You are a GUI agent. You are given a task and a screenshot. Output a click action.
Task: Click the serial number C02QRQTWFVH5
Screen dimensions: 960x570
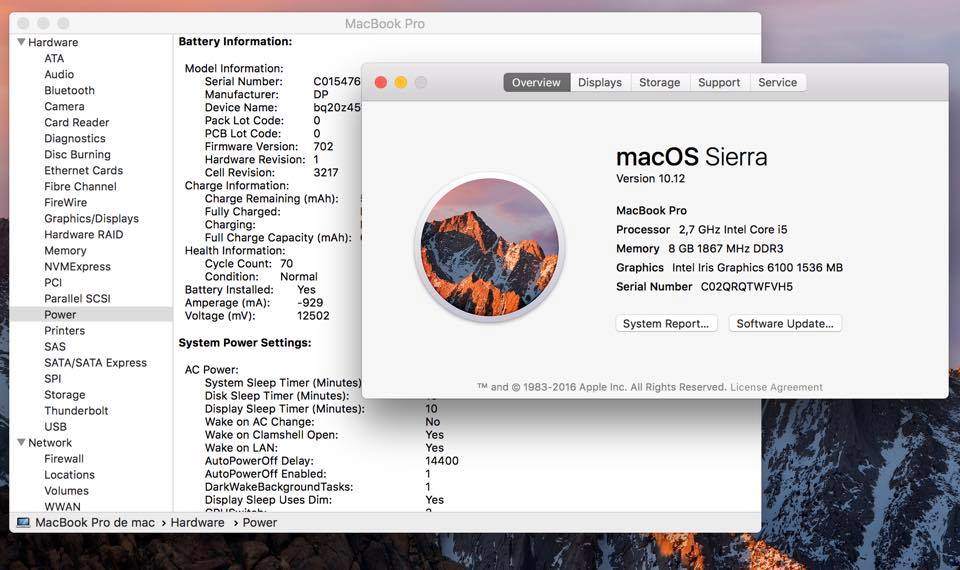(746, 287)
